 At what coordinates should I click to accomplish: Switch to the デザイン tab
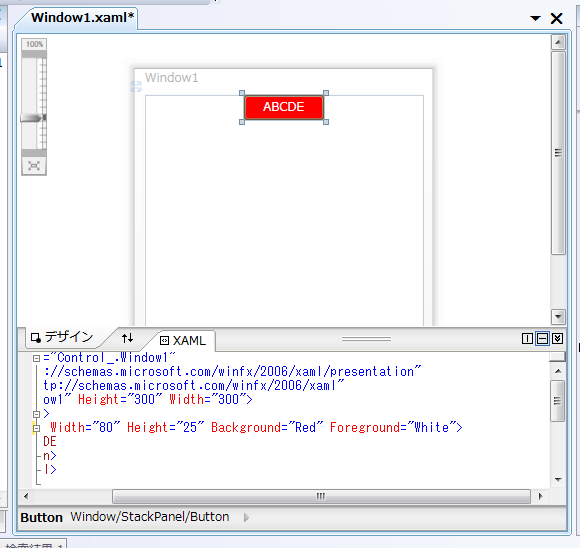point(62,337)
